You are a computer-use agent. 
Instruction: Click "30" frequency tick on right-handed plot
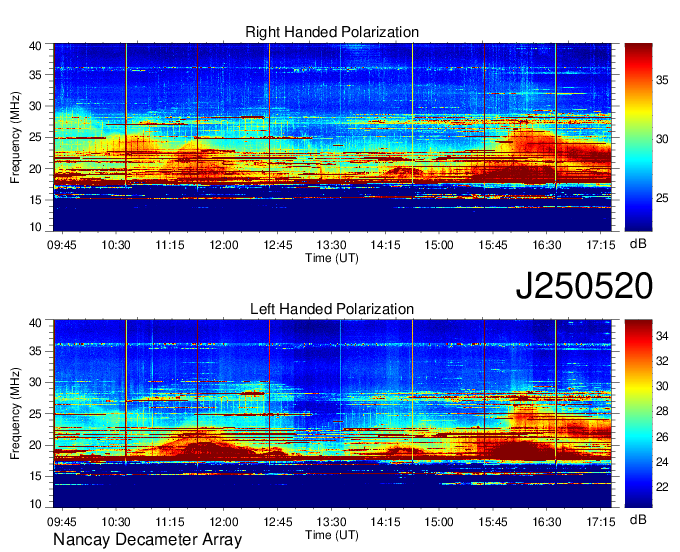point(35,106)
